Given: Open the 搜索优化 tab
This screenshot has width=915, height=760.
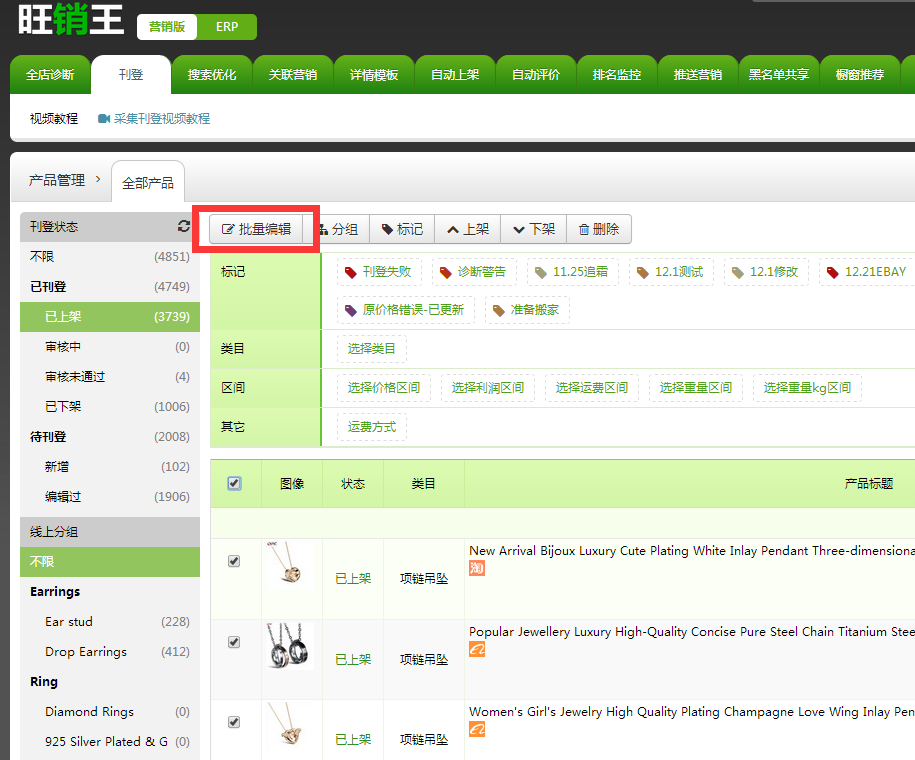Looking at the screenshot, I should pyautogui.click(x=212, y=75).
